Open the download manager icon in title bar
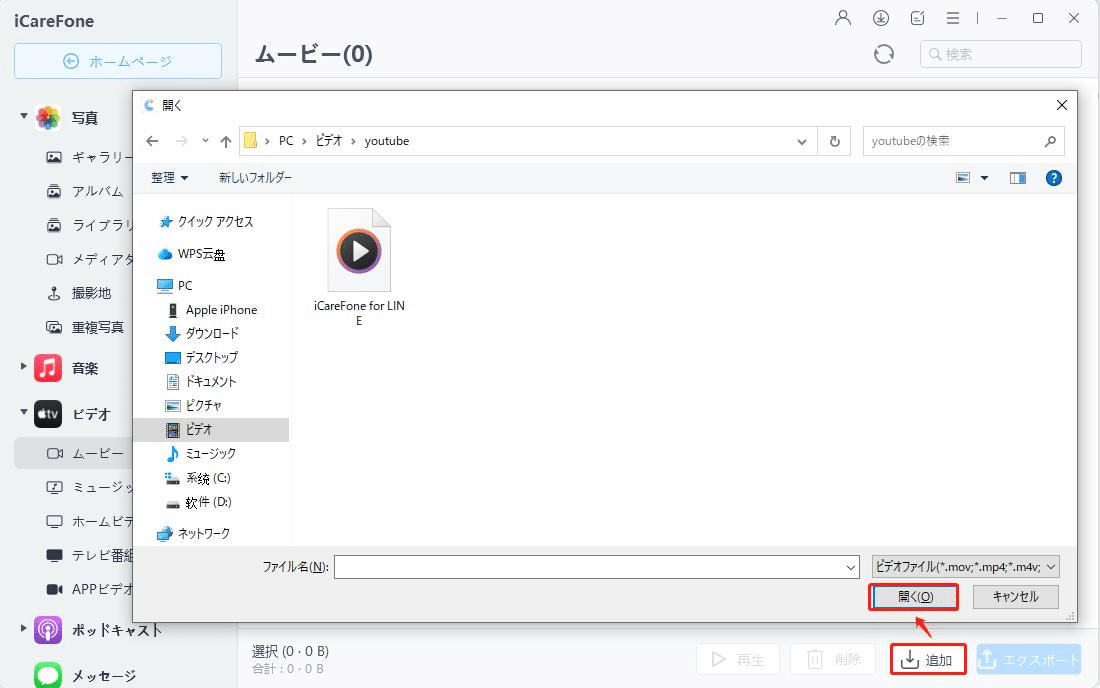 (x=880, y=18)
